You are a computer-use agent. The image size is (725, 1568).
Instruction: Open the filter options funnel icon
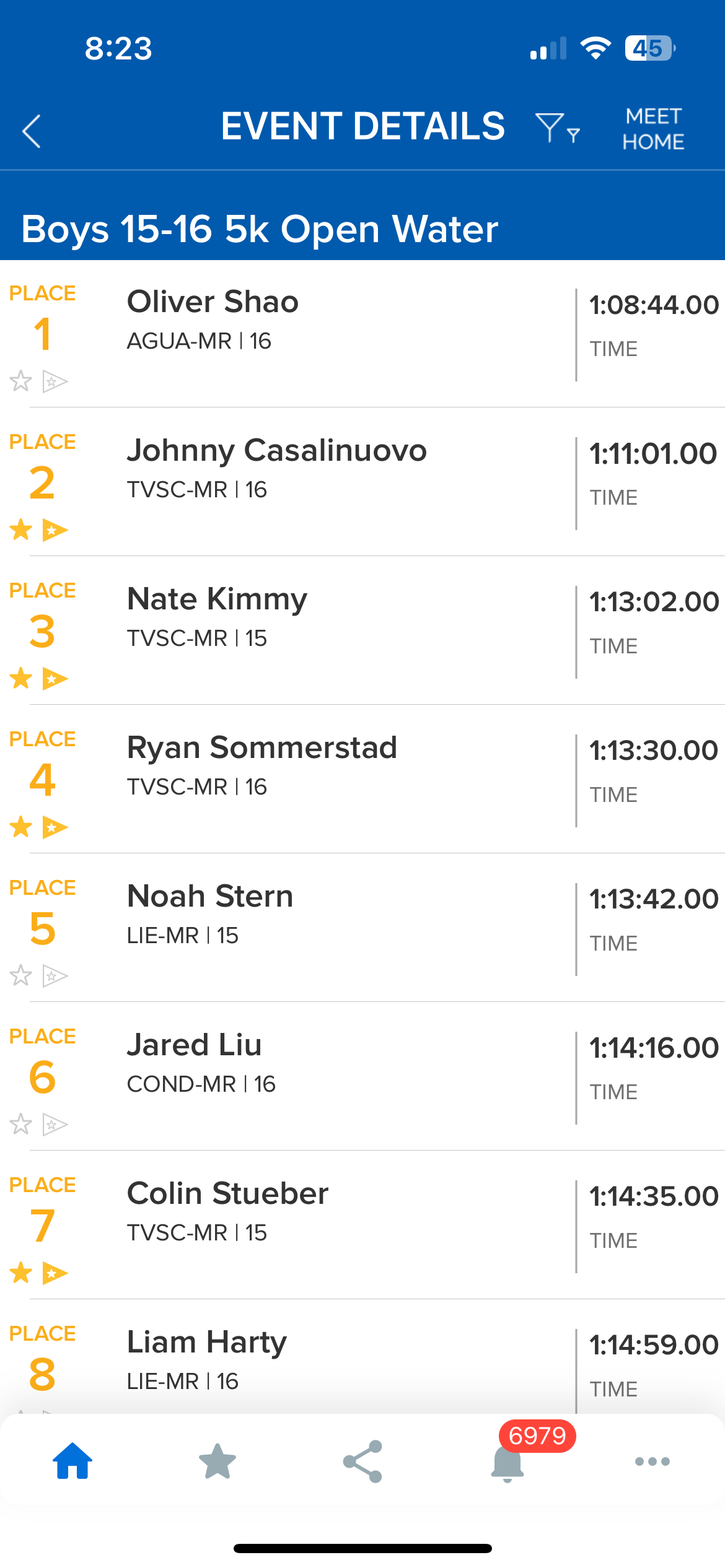(556, 128)
